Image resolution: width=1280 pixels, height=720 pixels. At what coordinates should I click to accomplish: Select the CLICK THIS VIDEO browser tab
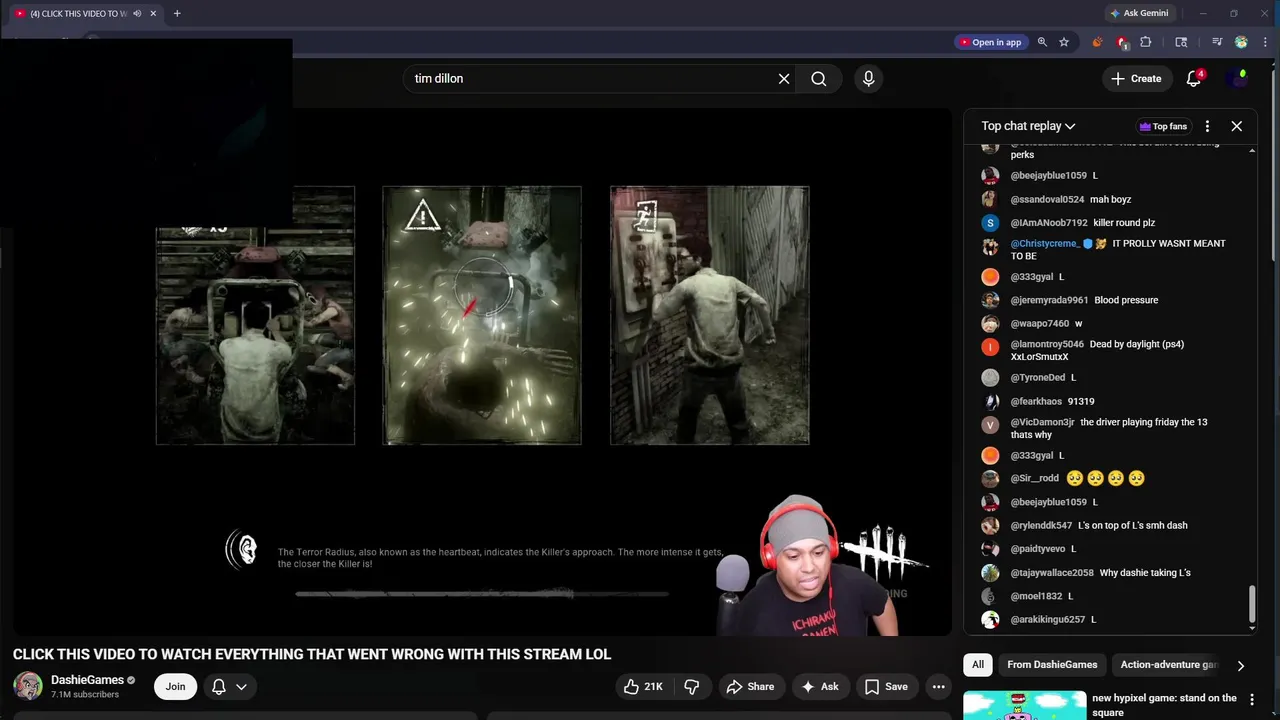78,13
